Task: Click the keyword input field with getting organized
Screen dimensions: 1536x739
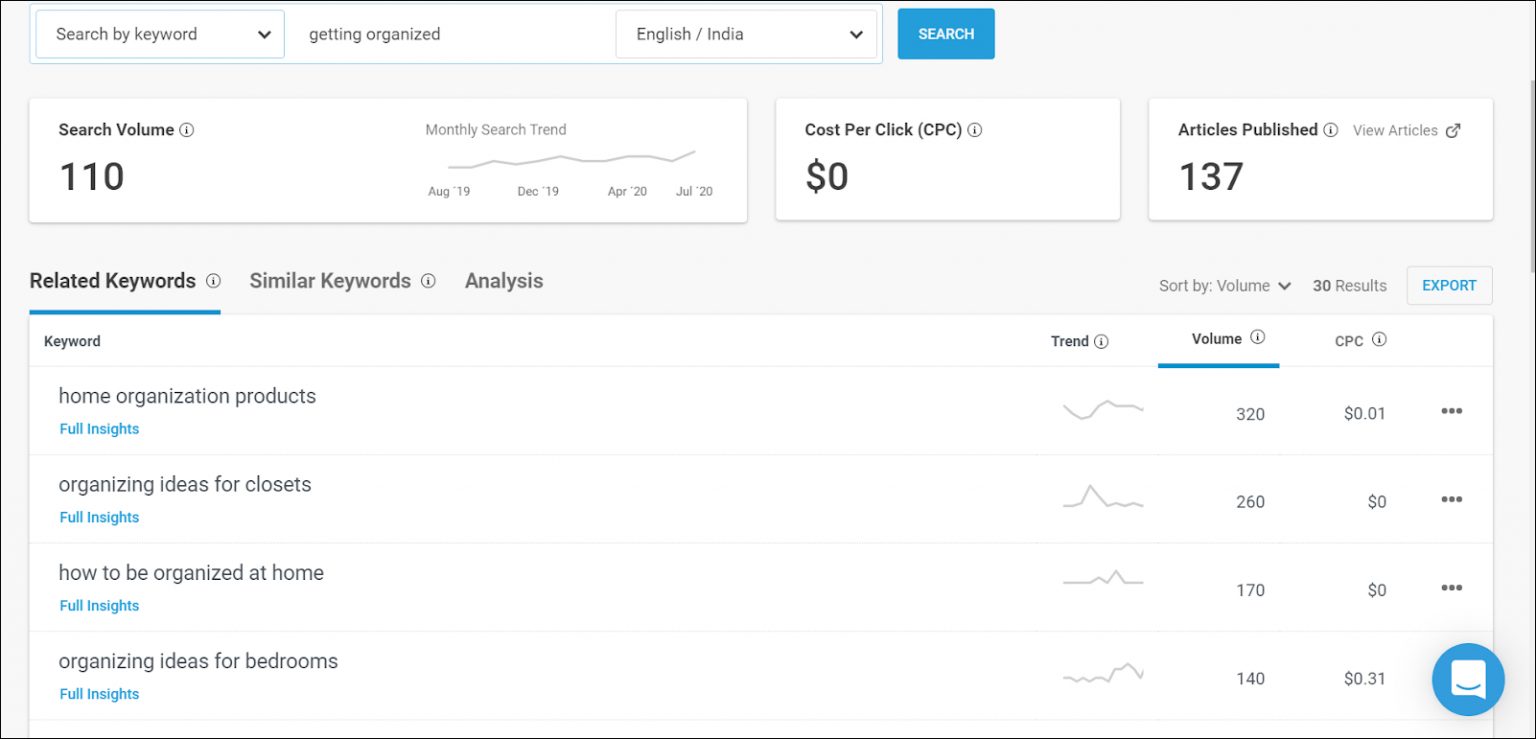Action: tap(450, 34)
